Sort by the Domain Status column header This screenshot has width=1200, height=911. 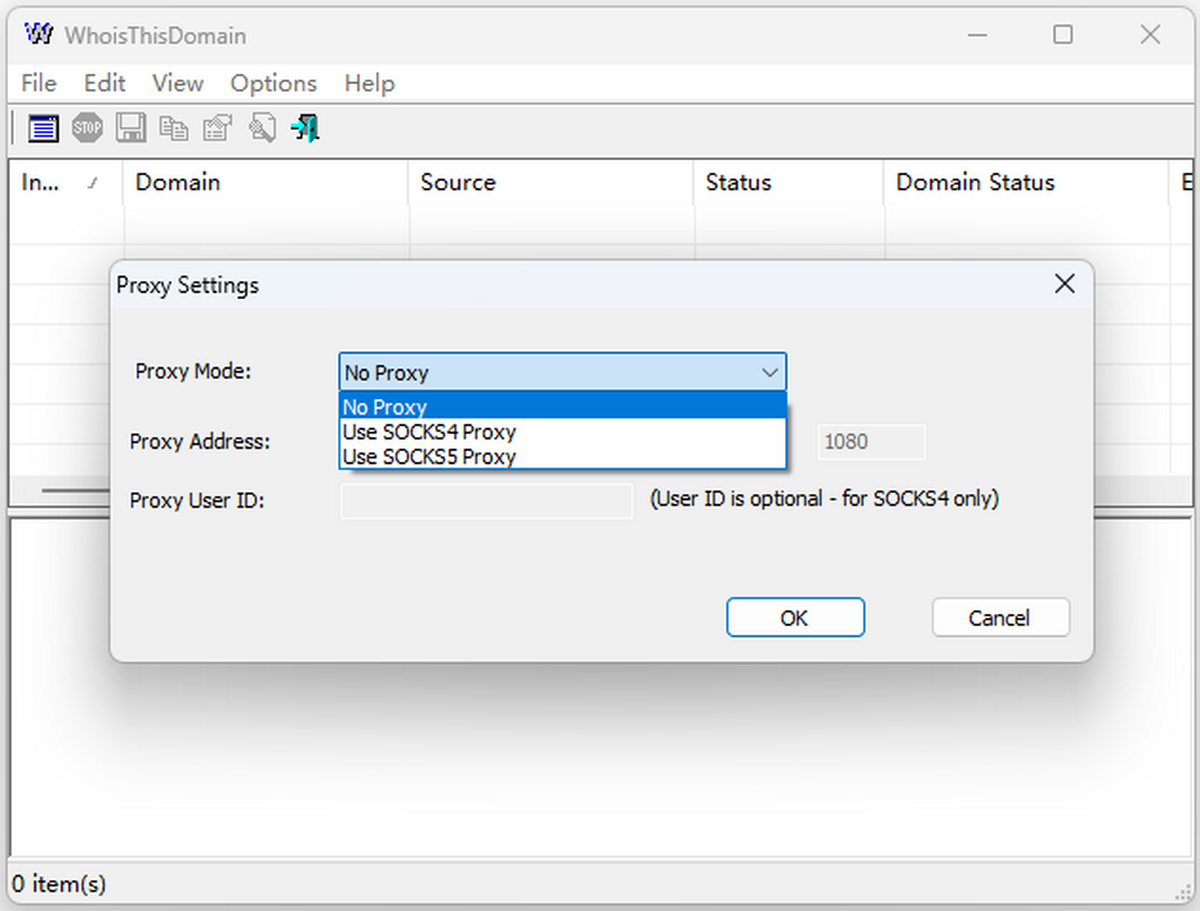pos(1026,183)
